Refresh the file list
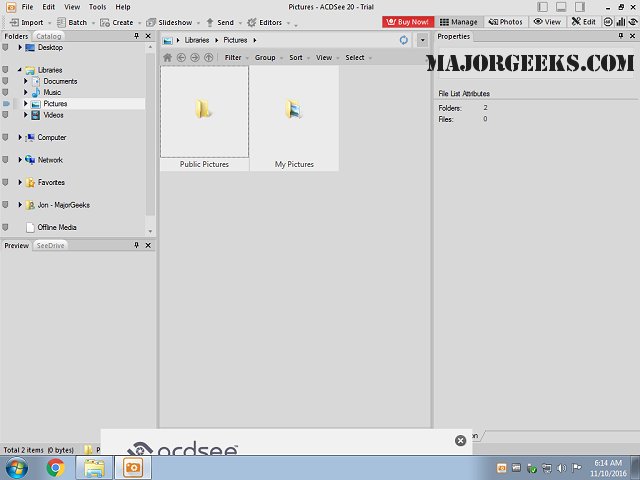This screenshot has height=480, width=640. pyautogui.click(x=404, y=40)
